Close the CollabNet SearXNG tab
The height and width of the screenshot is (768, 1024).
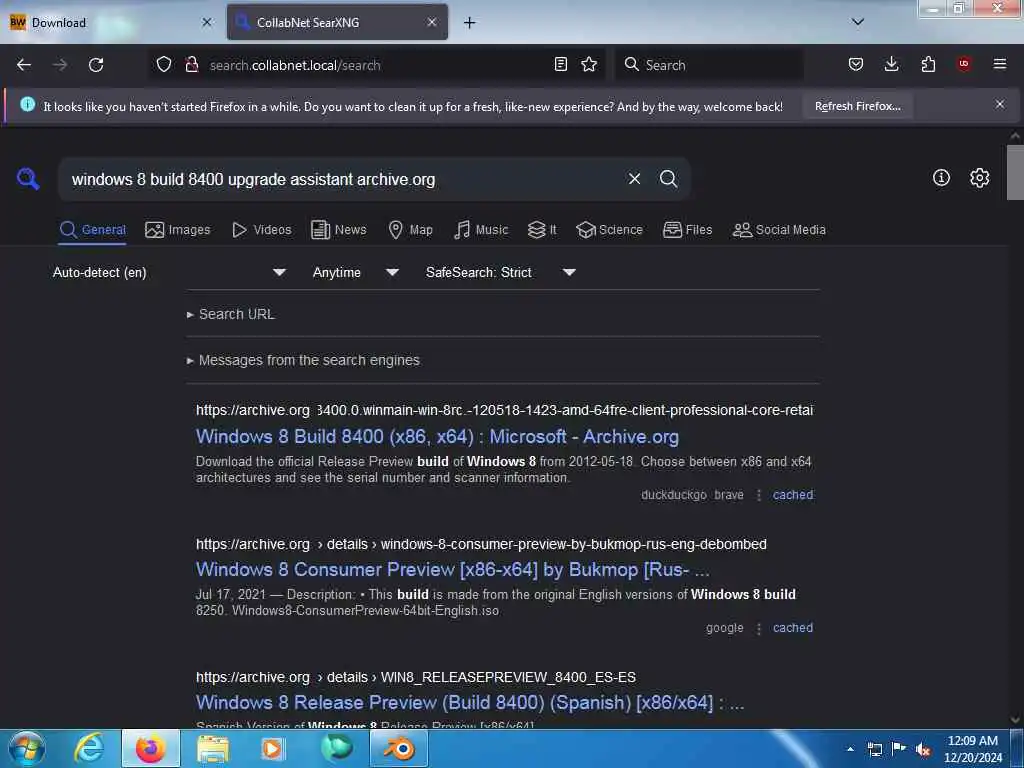432,22
